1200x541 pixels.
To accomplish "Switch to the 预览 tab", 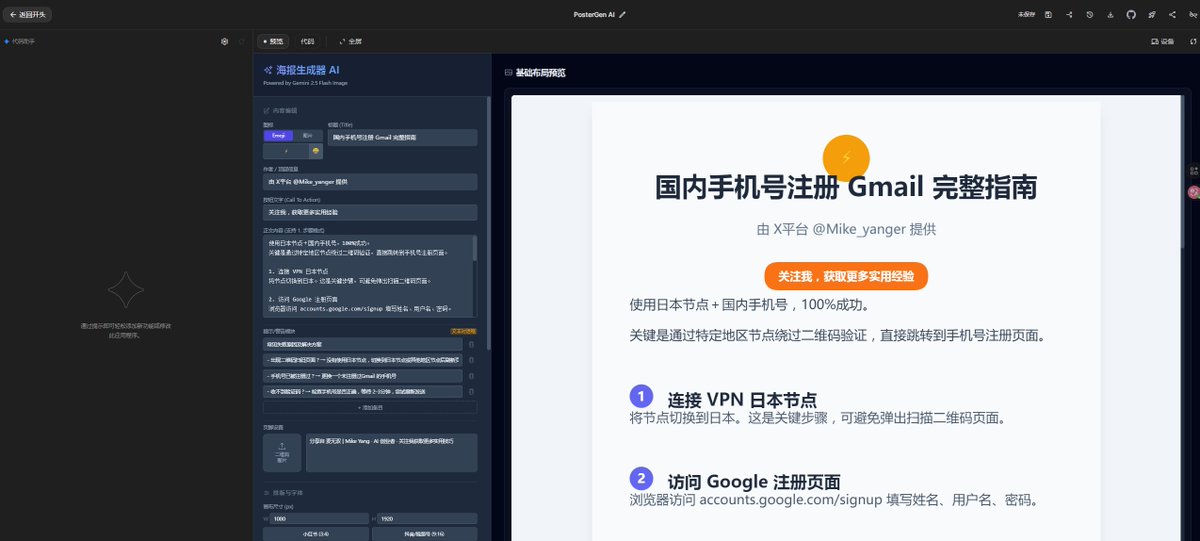I will [273, 42].
